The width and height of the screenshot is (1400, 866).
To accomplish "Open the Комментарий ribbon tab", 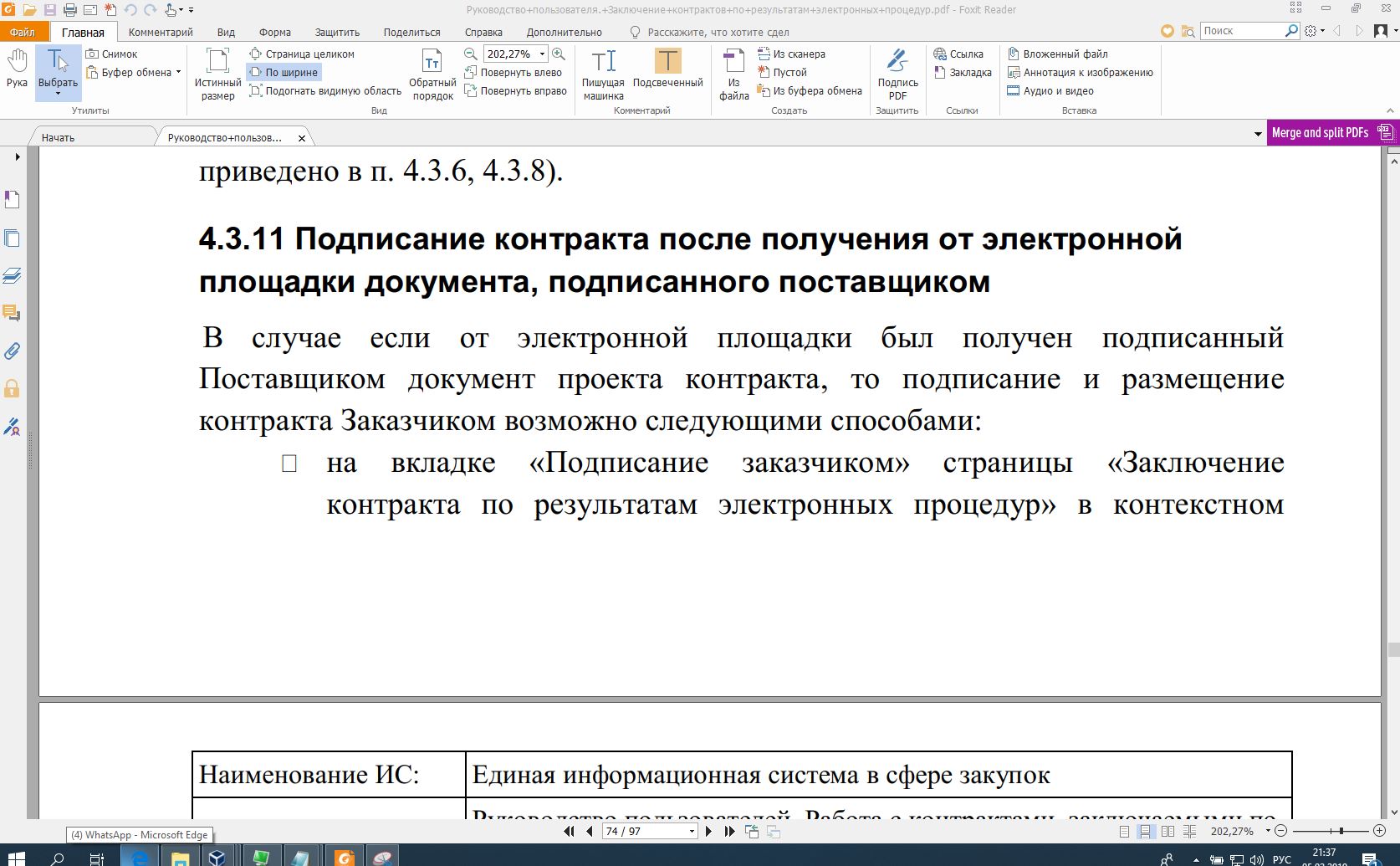I will pos(161,32).
